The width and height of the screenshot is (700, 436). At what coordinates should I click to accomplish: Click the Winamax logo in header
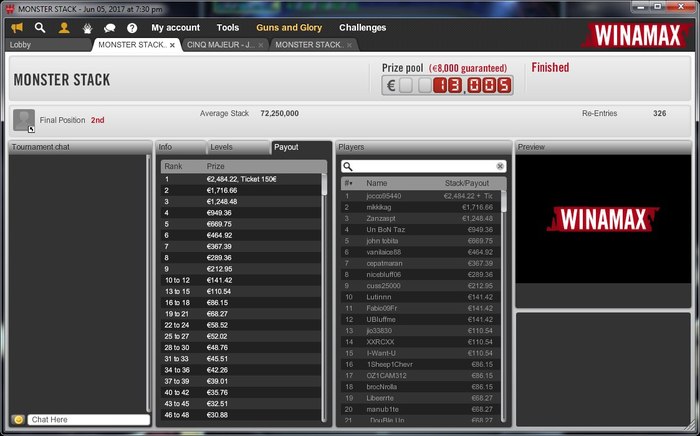638,35
